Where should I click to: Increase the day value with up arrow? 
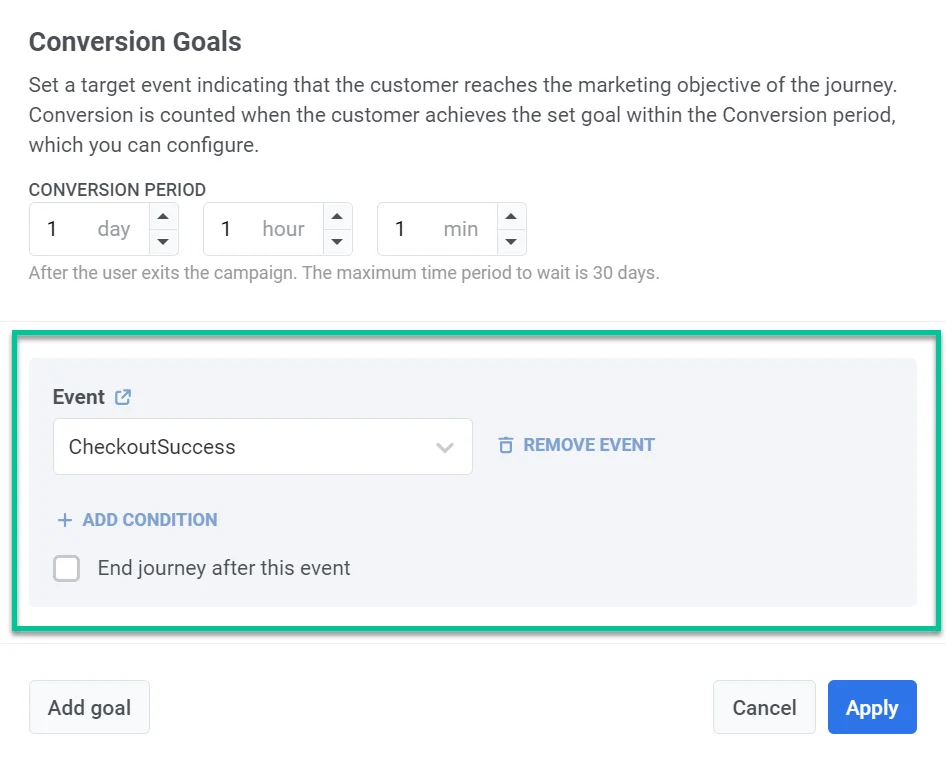click(x=164, y=217)
